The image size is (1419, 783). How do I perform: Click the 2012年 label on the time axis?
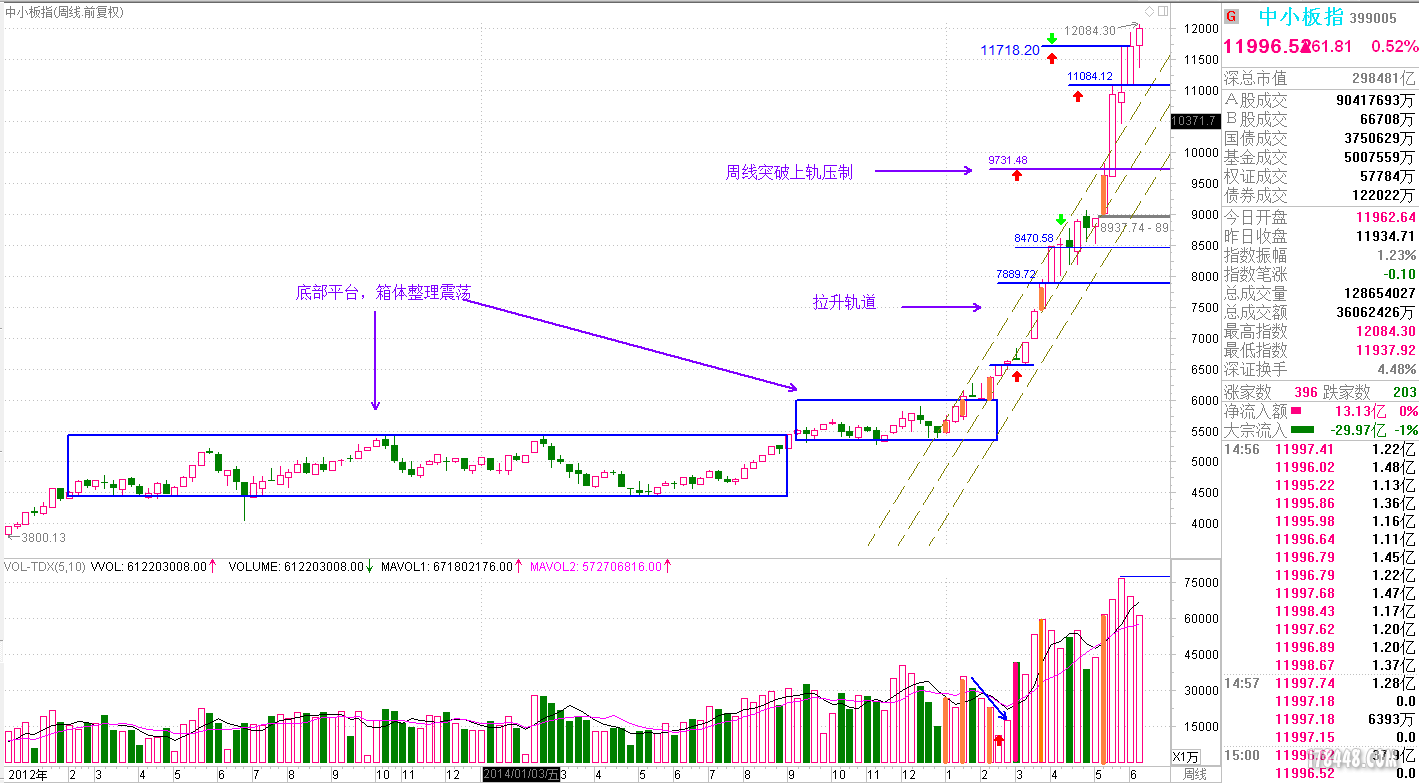click(x=26, y=774)
